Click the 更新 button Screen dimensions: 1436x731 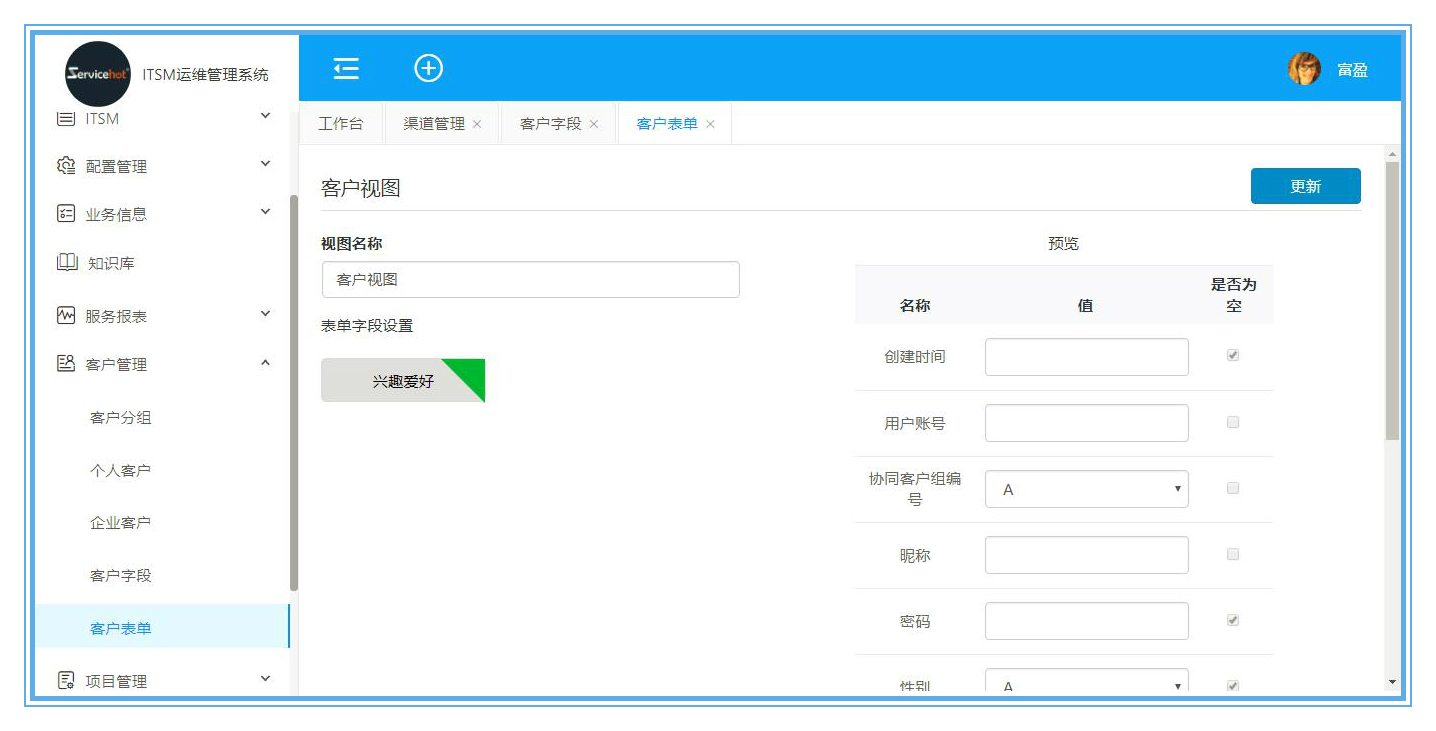[x=1305, y=186]
